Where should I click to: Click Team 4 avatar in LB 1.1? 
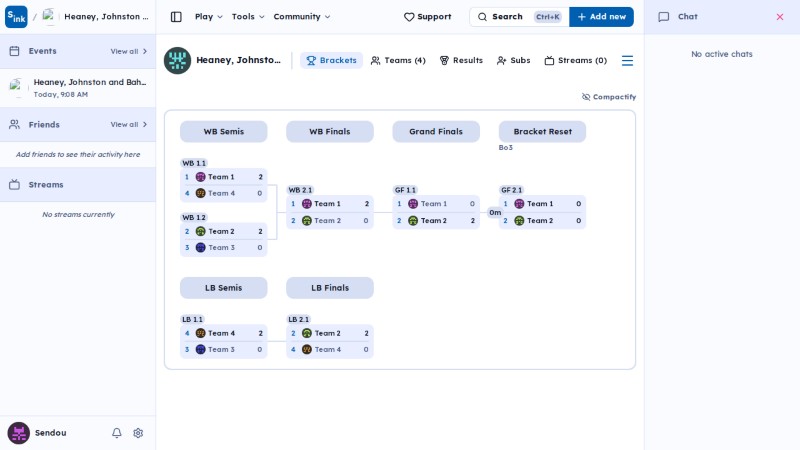pos(201,333)
